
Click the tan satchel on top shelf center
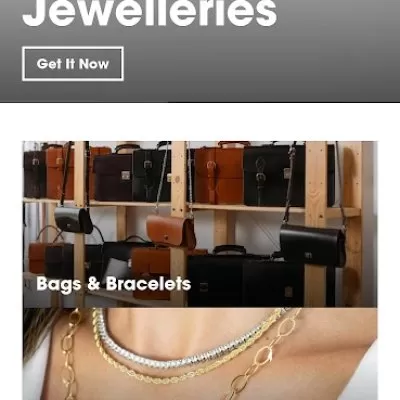point(218,175)
